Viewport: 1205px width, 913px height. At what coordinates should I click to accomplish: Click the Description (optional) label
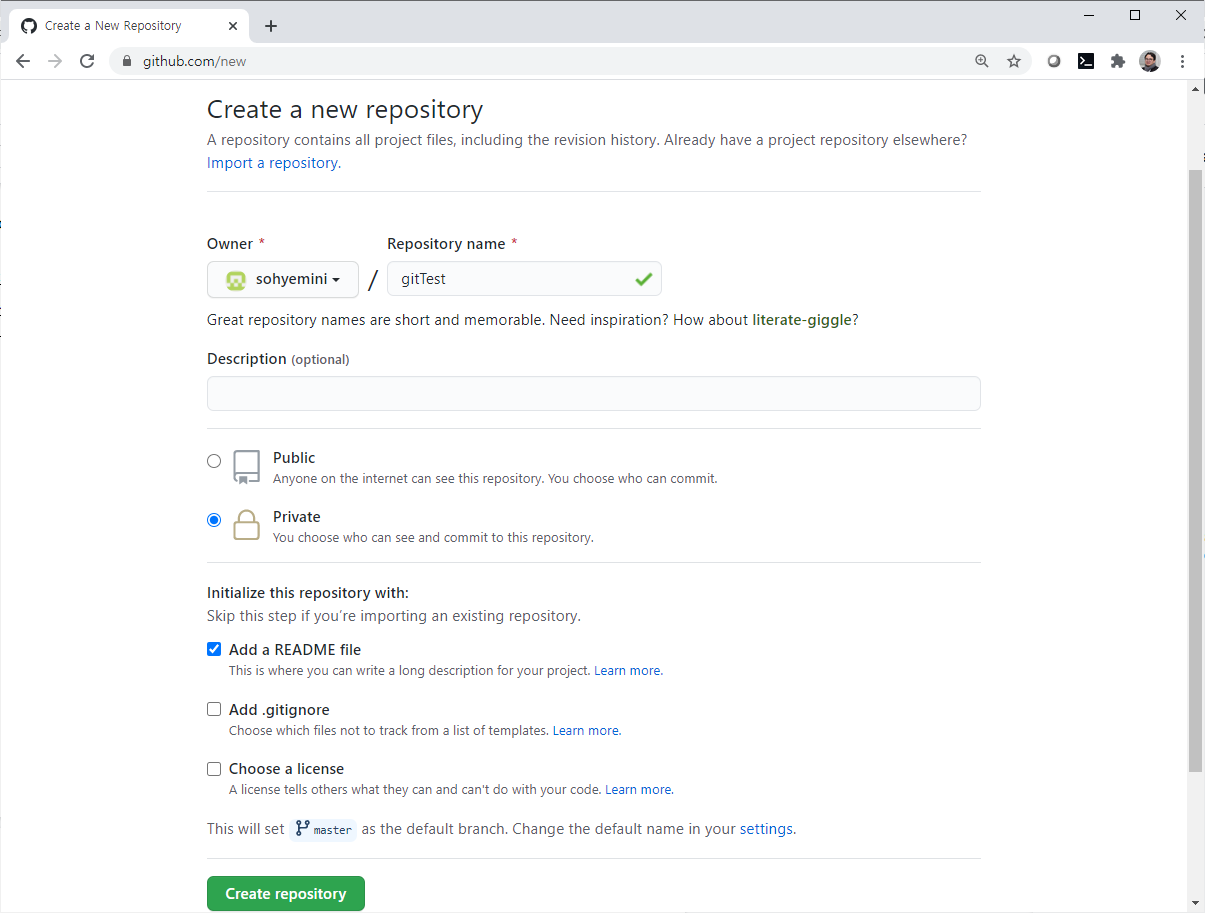278,359
